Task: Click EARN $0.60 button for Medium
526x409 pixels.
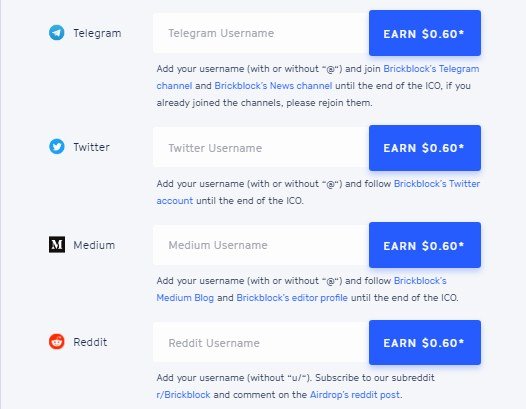Action: tap(425, 245)
